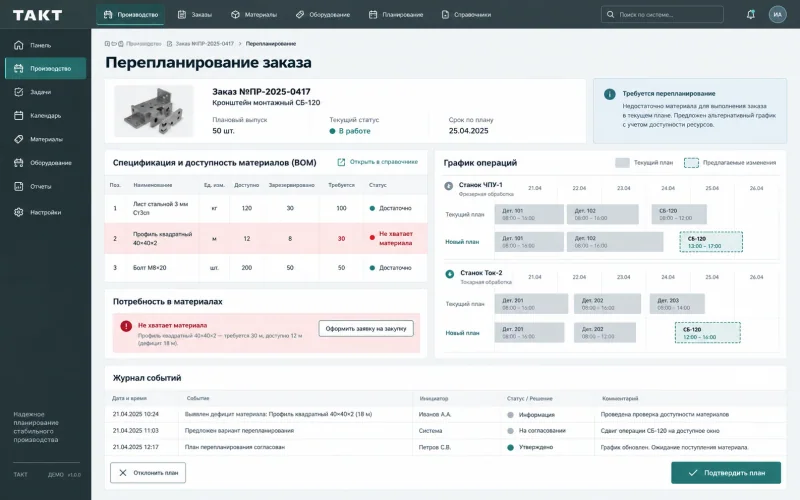Select the Болт М8×20 table row
This screenshot has width=800, height=500.
pyautogui.click(x=266, y=267)
